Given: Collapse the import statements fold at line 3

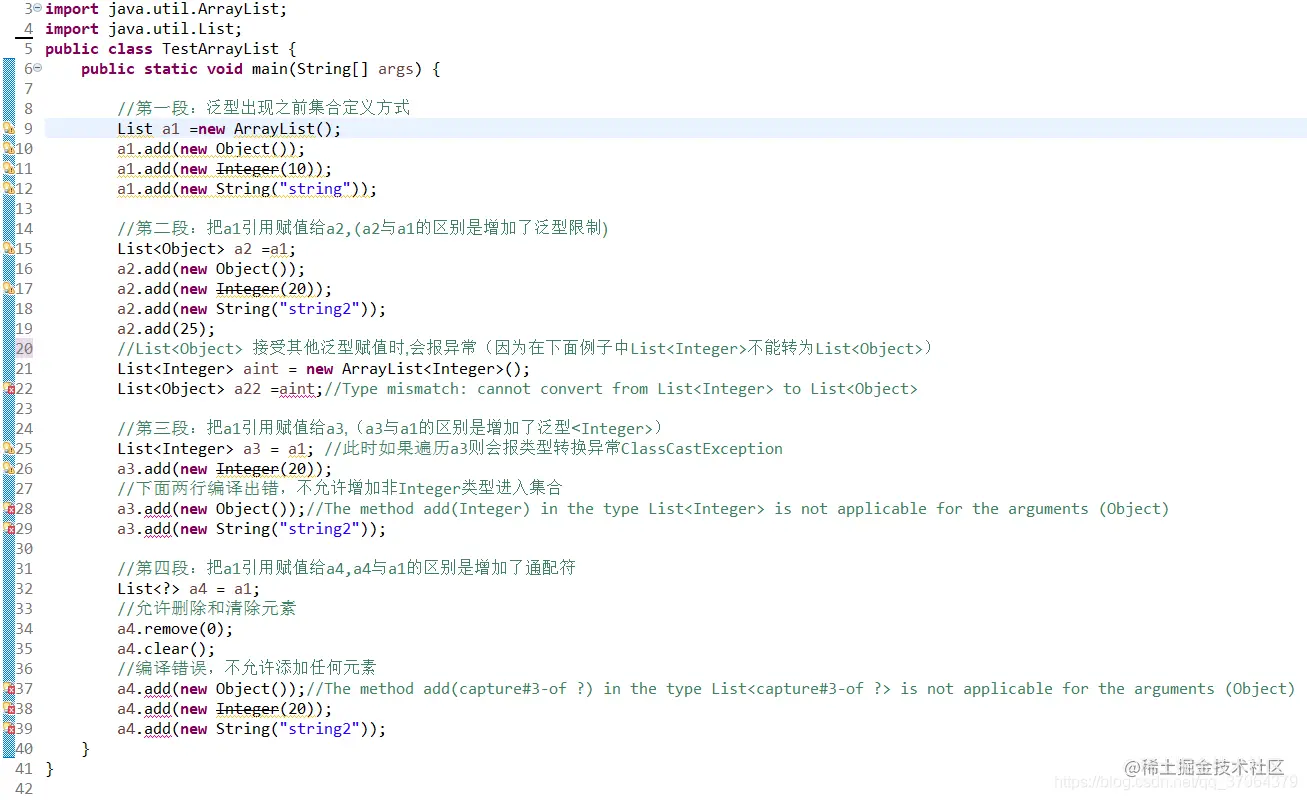Looking at the screenshot, I should point(37,8).
